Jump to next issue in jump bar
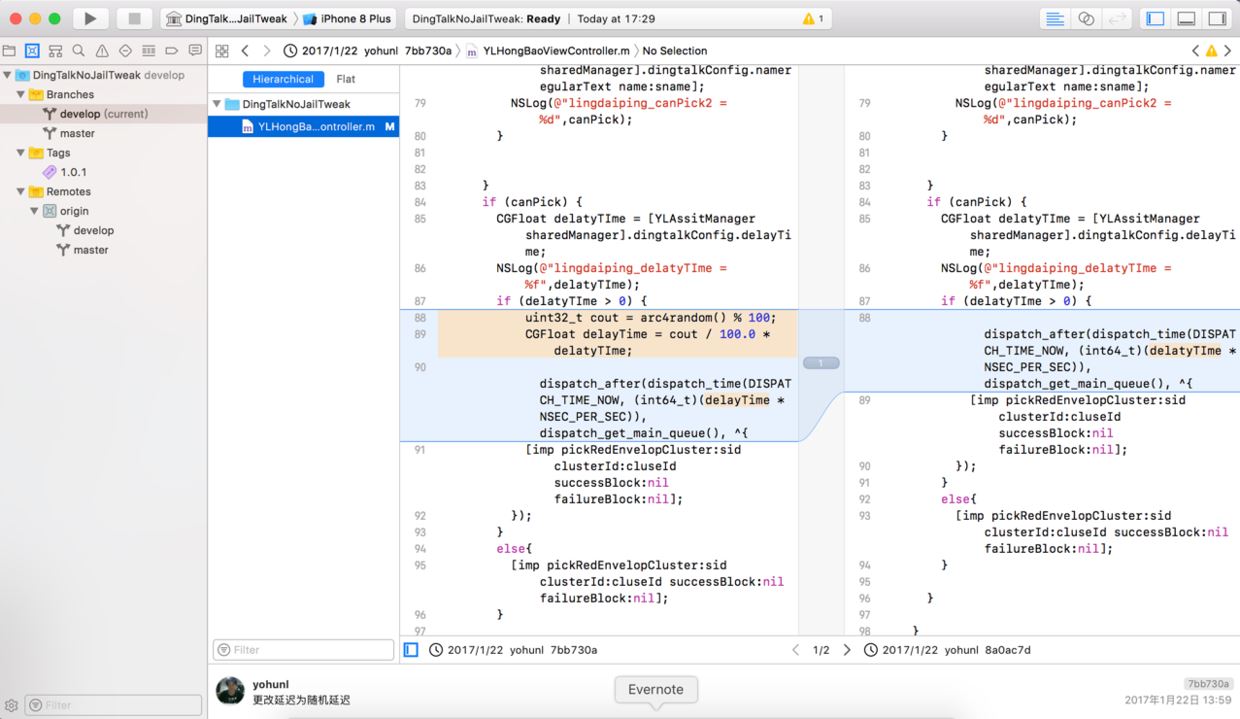The width and height of the screenshot is (1240, 719). (1228, 50)
